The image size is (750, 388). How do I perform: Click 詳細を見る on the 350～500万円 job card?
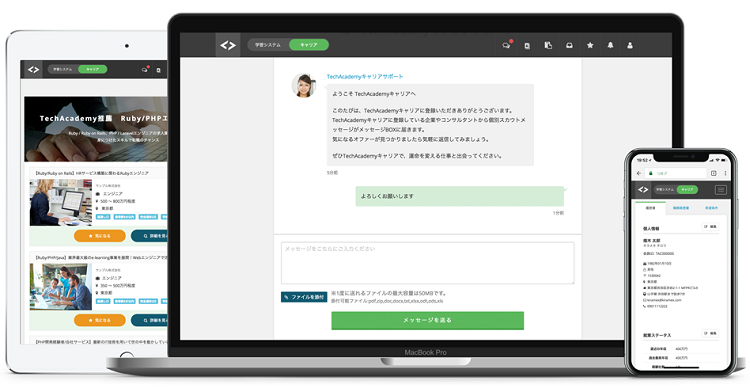click(x=149, y=320)
